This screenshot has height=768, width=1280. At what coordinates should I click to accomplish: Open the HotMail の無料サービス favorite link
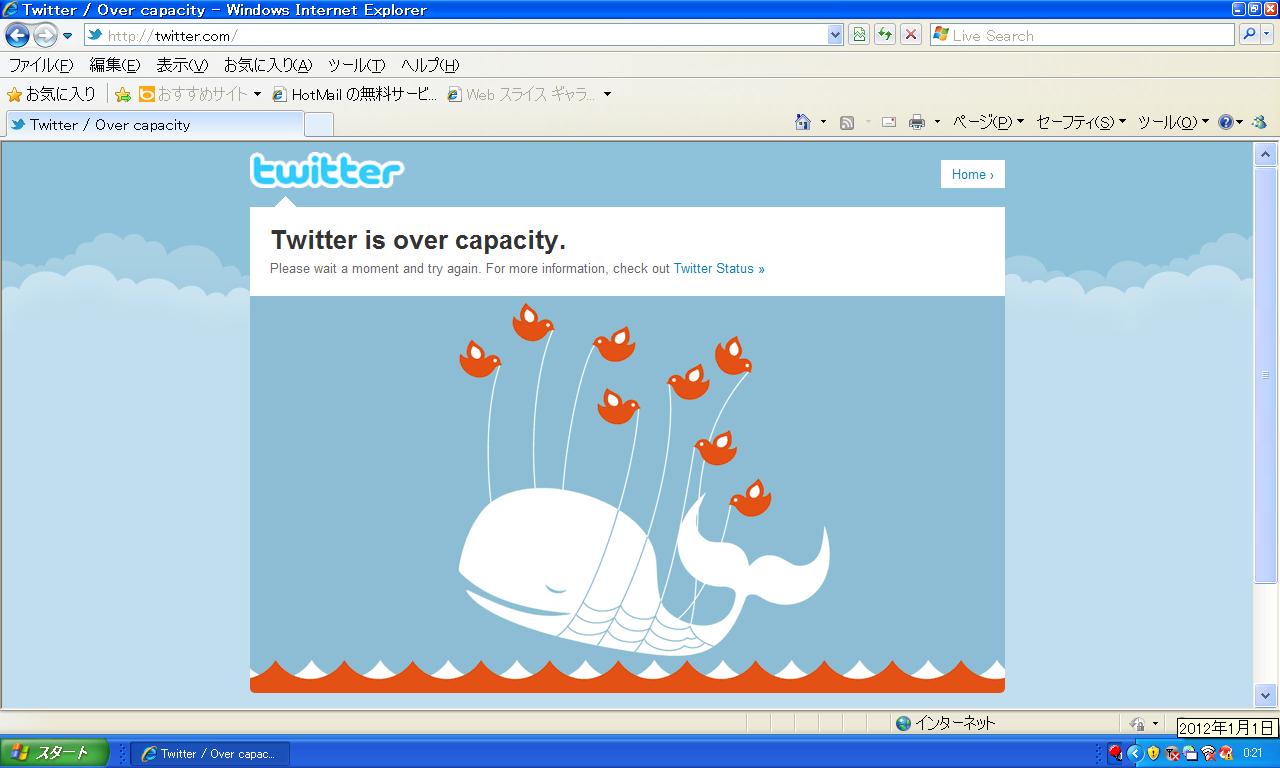tap(355, 94)
